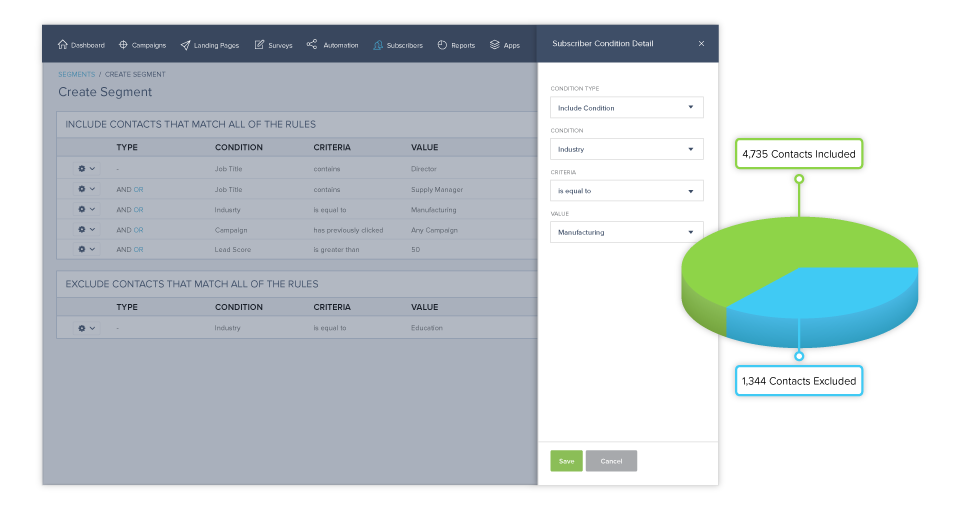Click the Automation workflow icon
960x510 pixels.
[312, 45]
